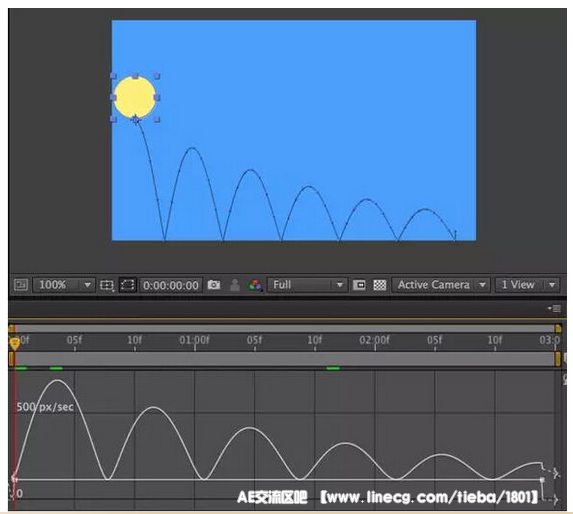Toggle mask and shape path visibility
This screenshot has height=514, width=573.
coord(128,285)
